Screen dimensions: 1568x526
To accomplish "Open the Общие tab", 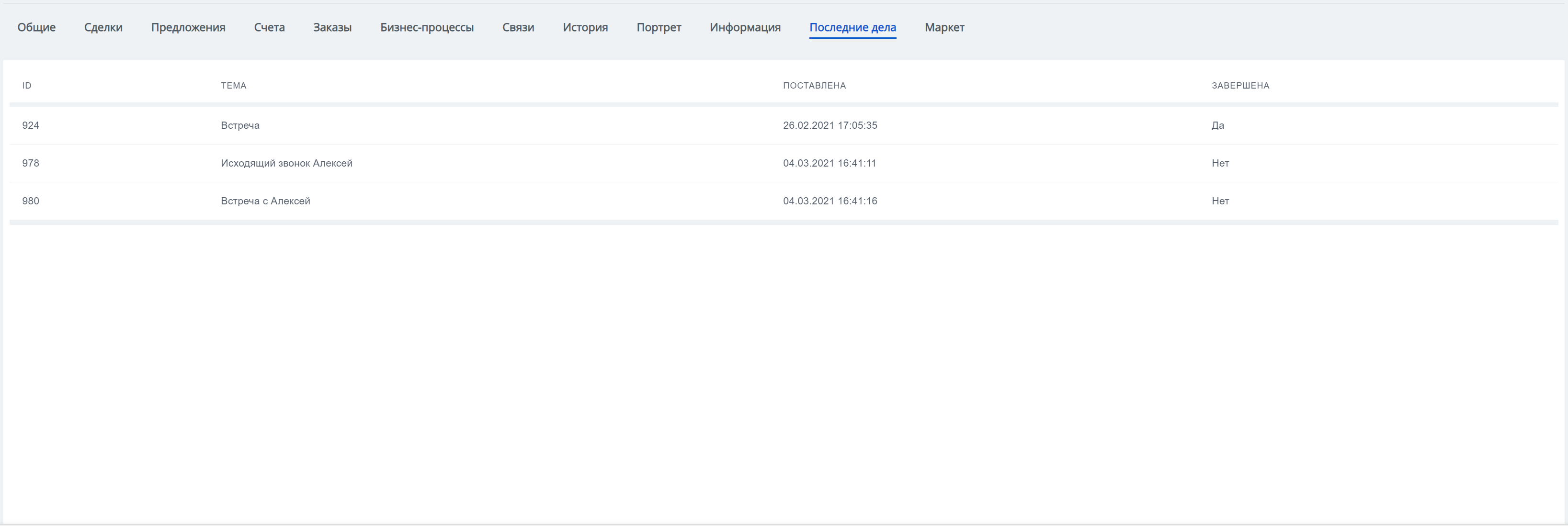I will (x=36, y=27).
